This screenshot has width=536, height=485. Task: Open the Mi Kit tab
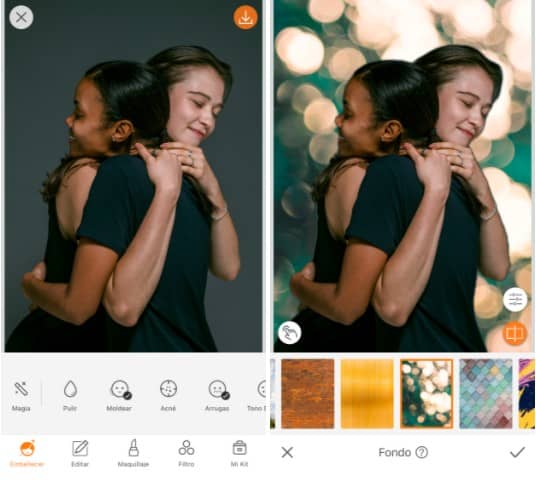click(239, 454)
